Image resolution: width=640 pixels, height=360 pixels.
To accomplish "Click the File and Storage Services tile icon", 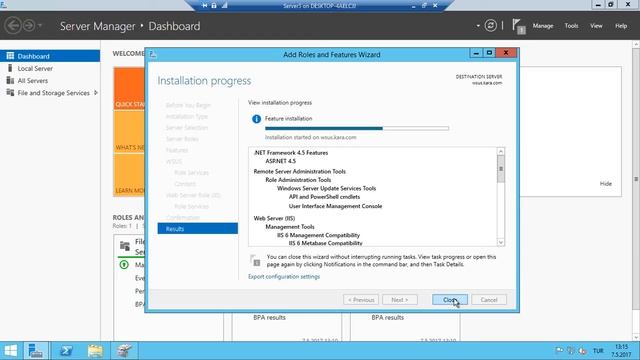I will pyautogui.click(x=125, y=246).
